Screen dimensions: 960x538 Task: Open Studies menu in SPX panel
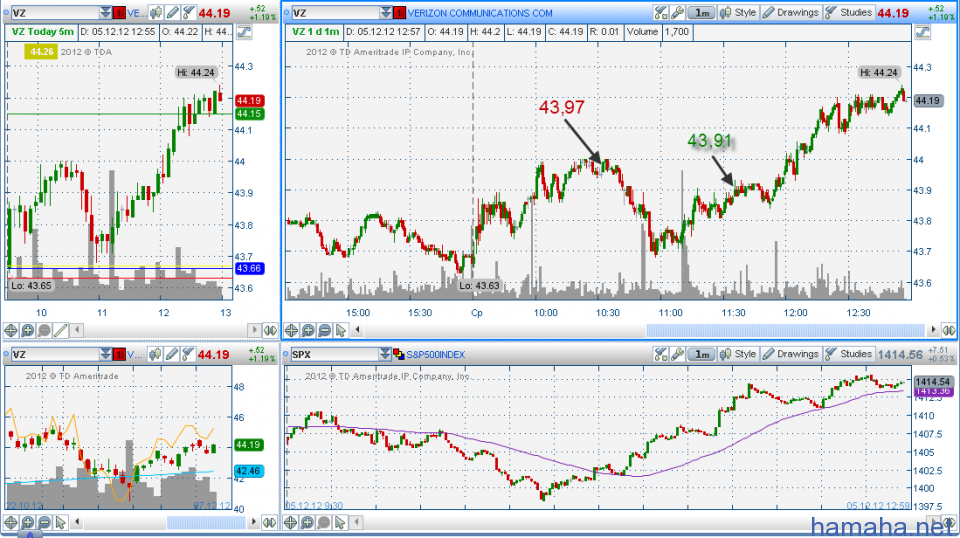pyautogui.click(x=848, y=354)
